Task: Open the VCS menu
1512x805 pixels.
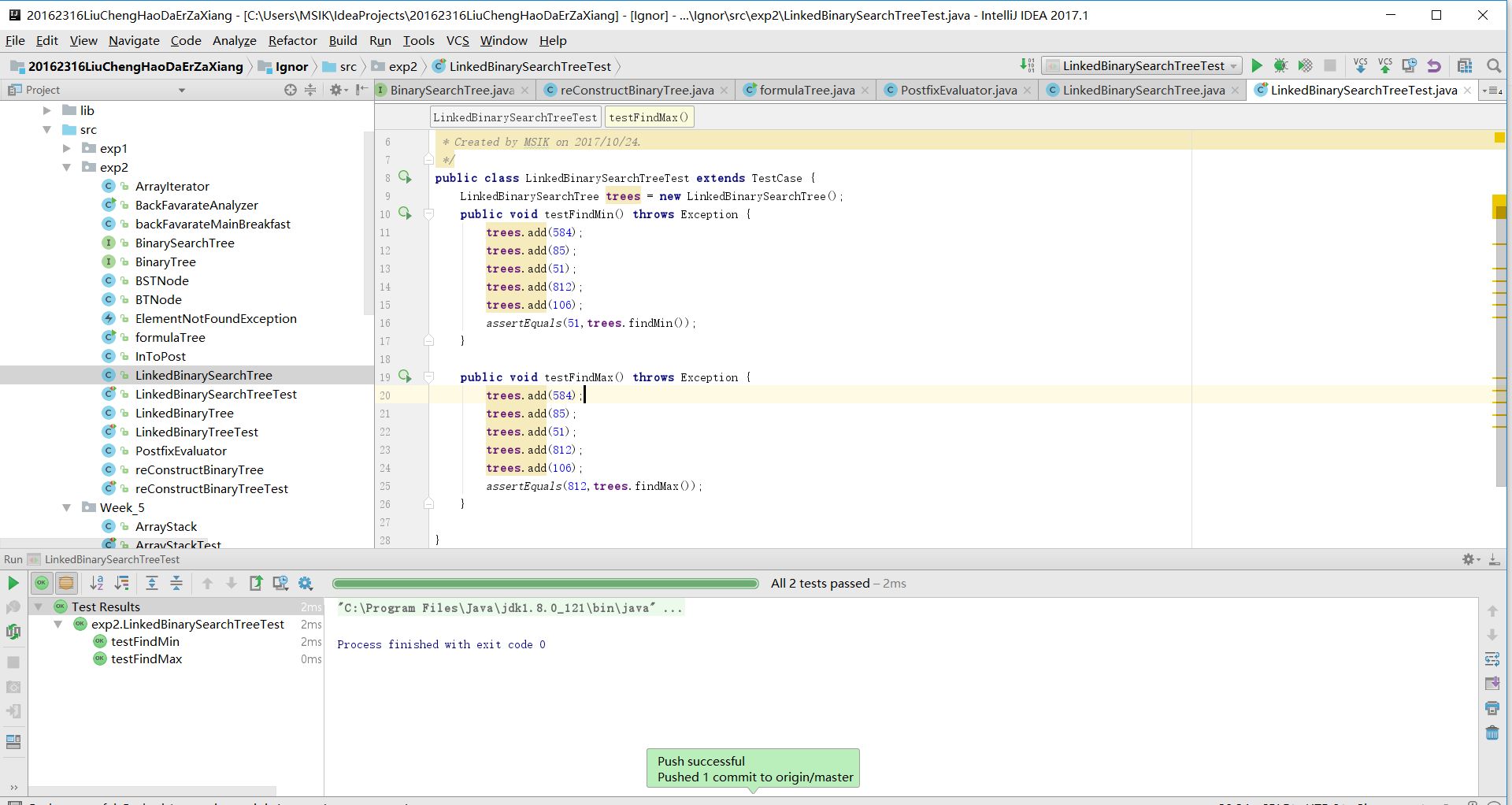Action: [458, 40]
